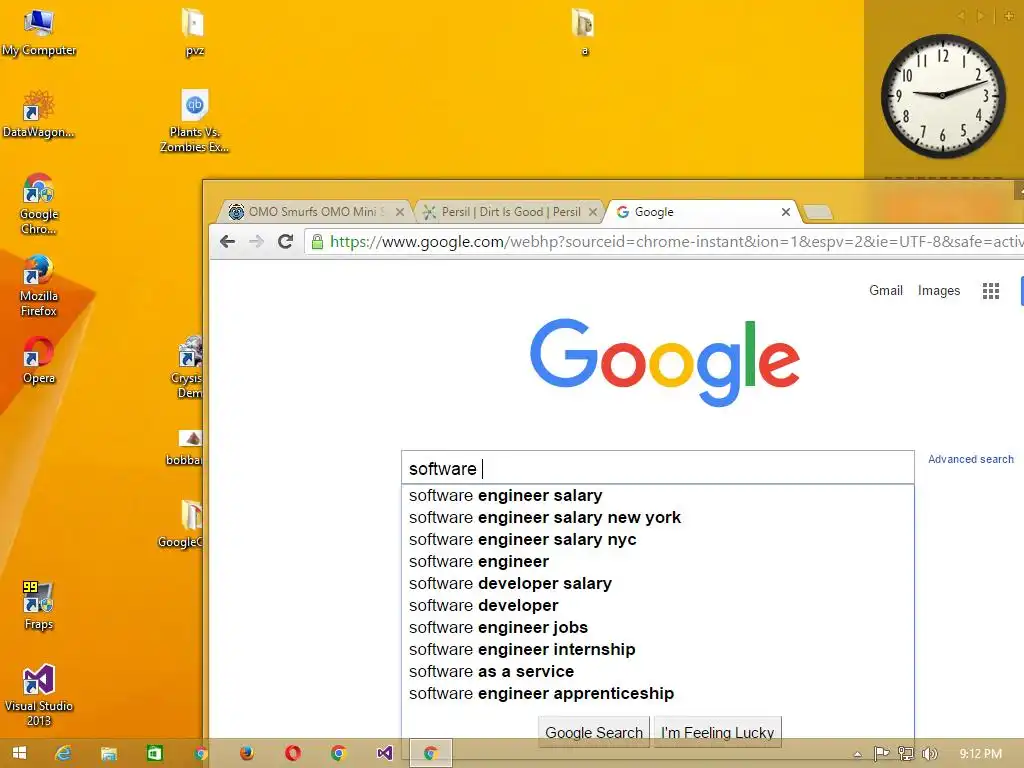Screen dimensions: 1024x768
Task: Choose the plain software developer suggestion
Action: point(658,605)
